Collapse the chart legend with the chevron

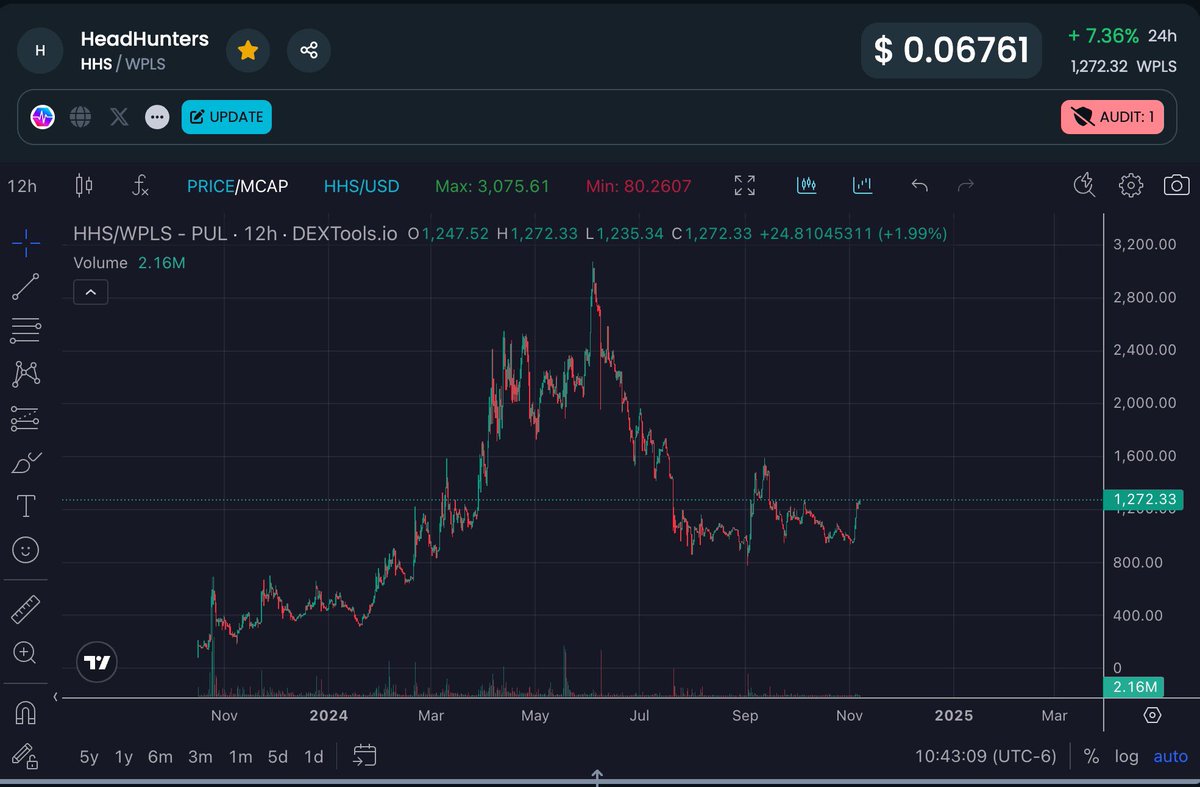click(90, 292)
